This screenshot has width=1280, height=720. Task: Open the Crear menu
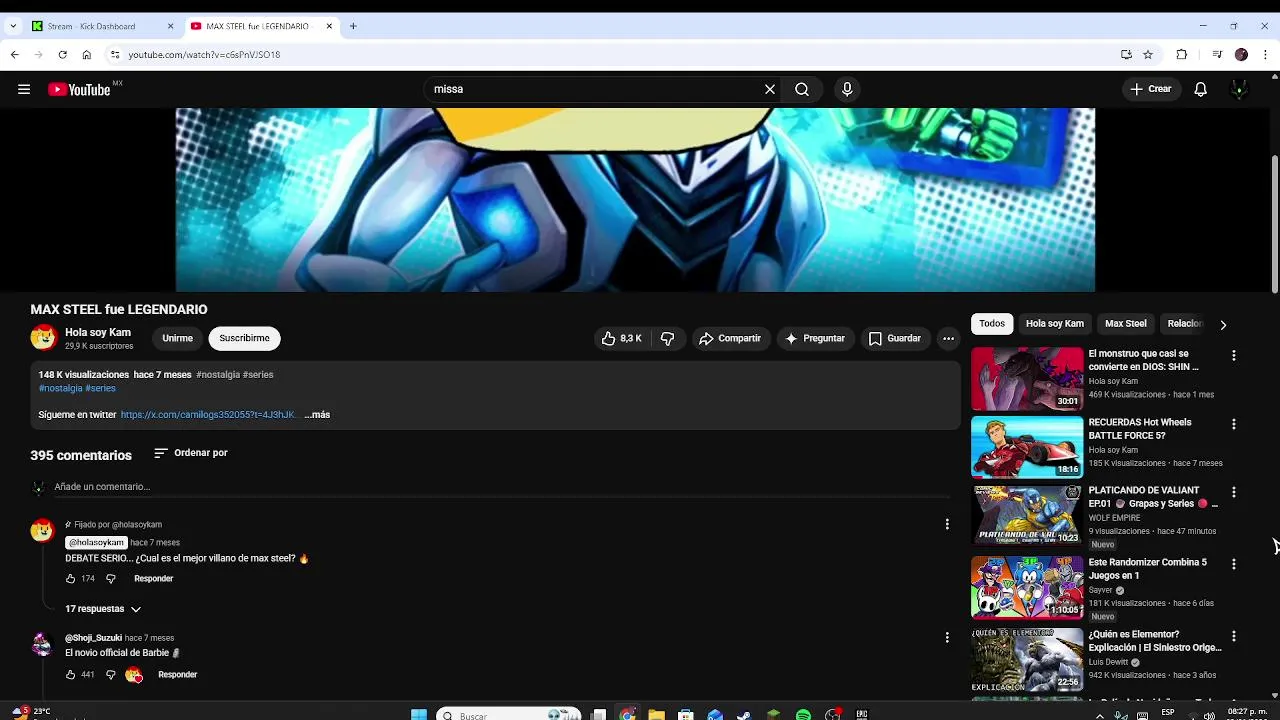1151,89
